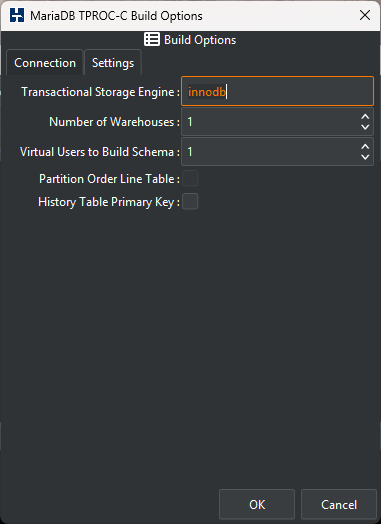Increase the Number of Warehouses value
This screenshot has height=524, width=381.
(365, 117)
